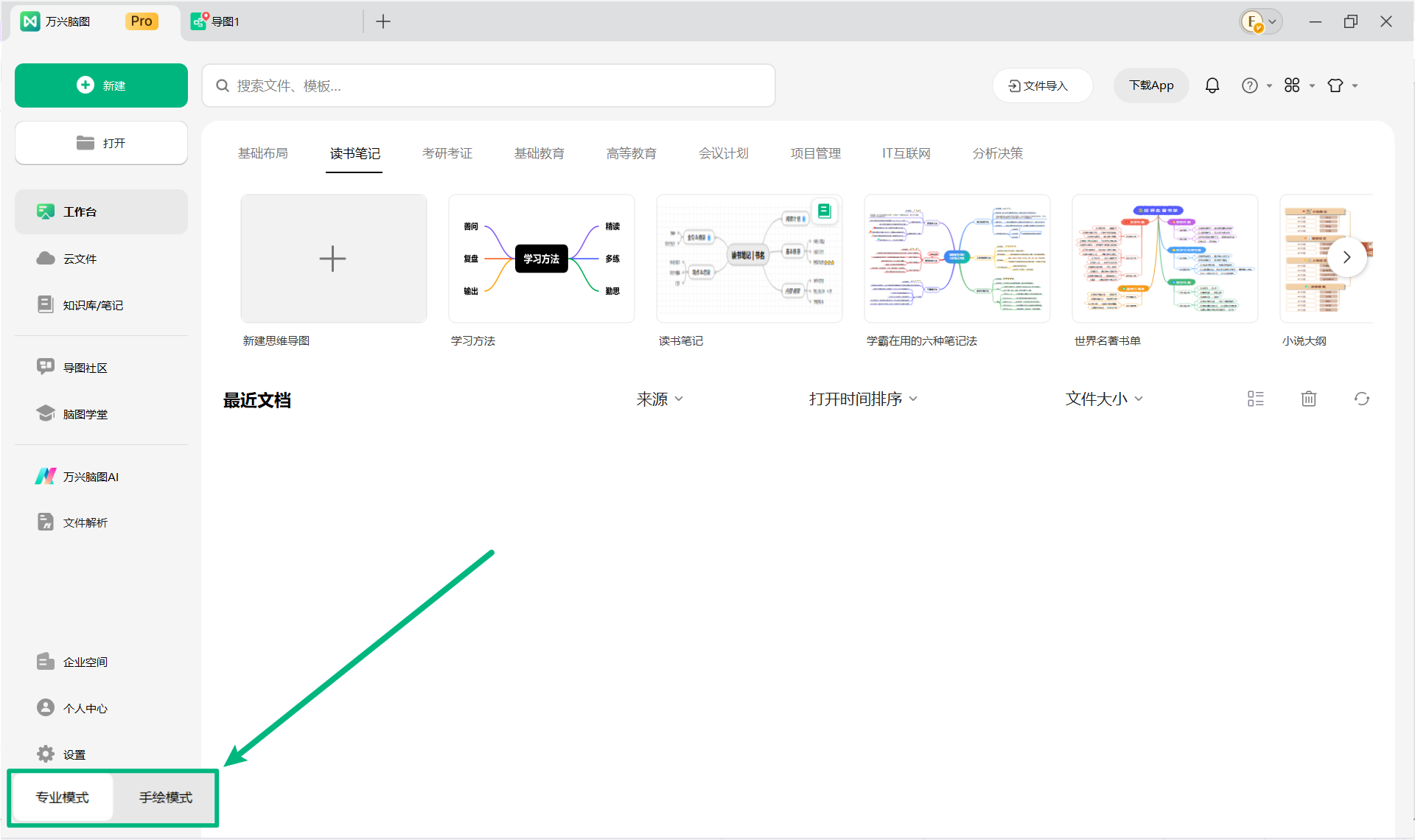Screen dimensions: 1415x840
Task: Click the help question-mark icon
Action: [x=1250, y=85]
